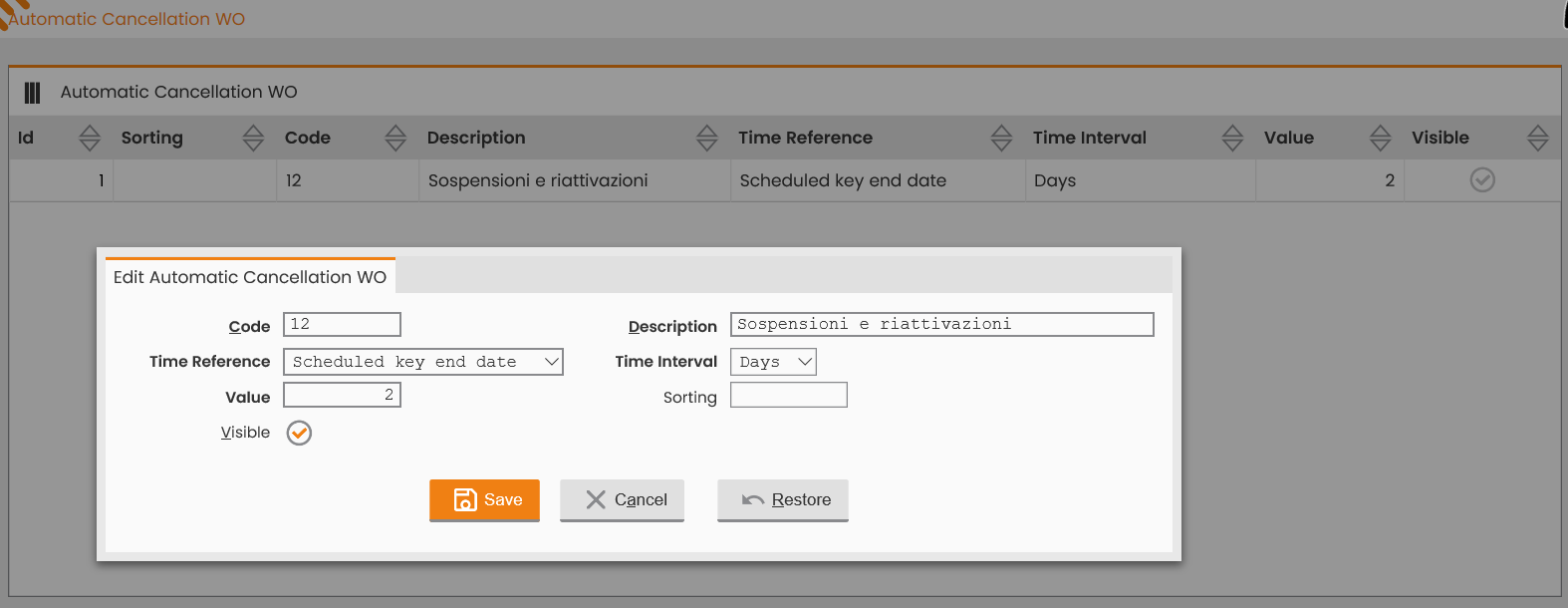Screen dimensions: 1568x608
Task: Open the Time Interval dropdown
Action: coord(773,362)
